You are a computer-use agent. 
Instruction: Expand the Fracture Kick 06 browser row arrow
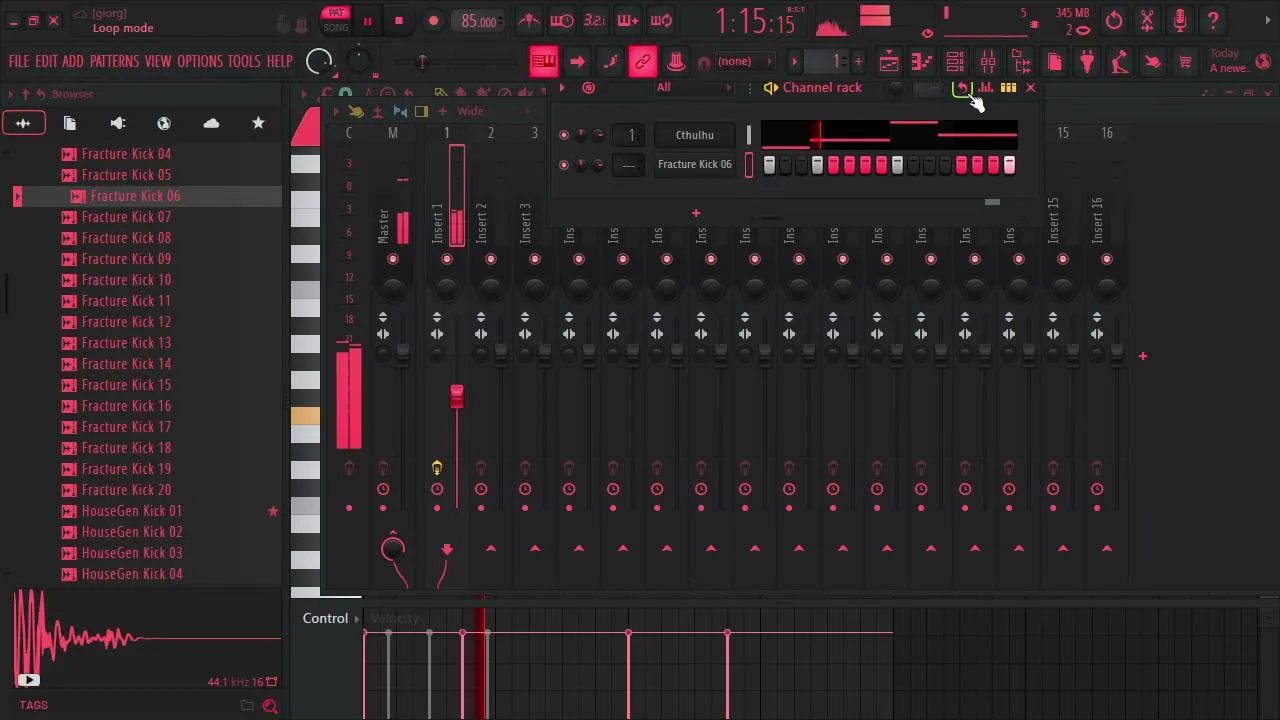coord(17,197)
